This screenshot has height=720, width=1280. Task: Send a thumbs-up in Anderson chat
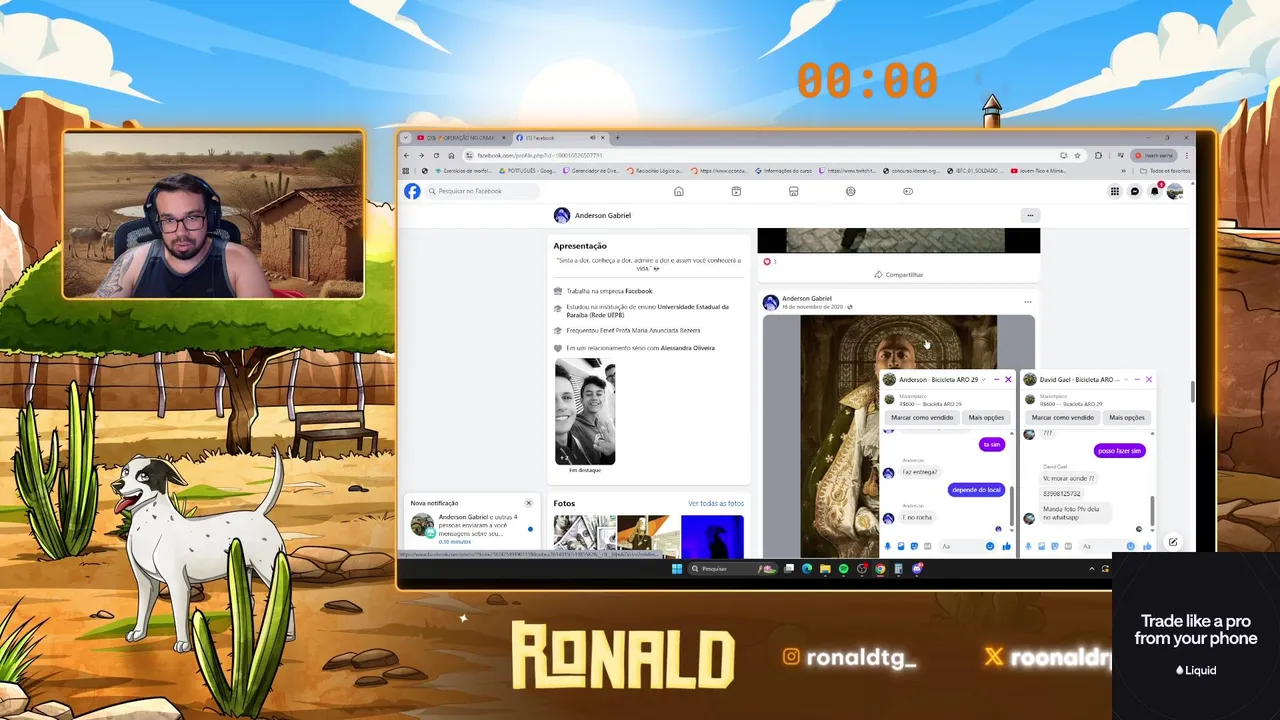click(x=1006, y=546)
